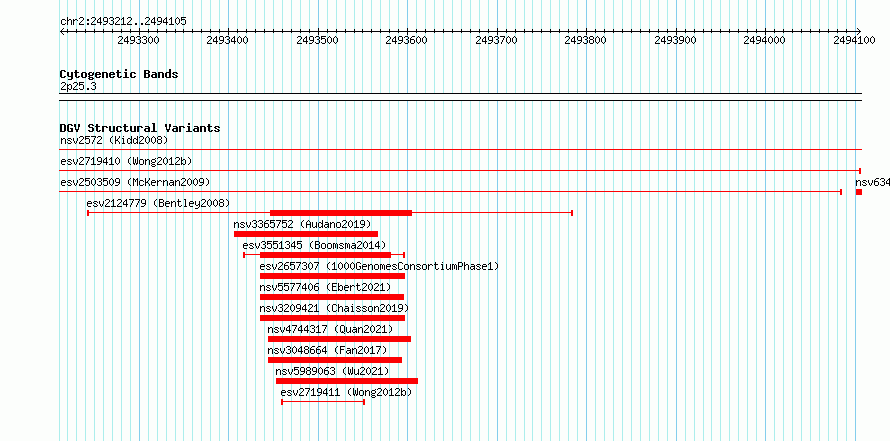Click esv2719411 (Wong2012b) variant label
Viewport: 890px width, 441px height.
(x=346, y=392)
